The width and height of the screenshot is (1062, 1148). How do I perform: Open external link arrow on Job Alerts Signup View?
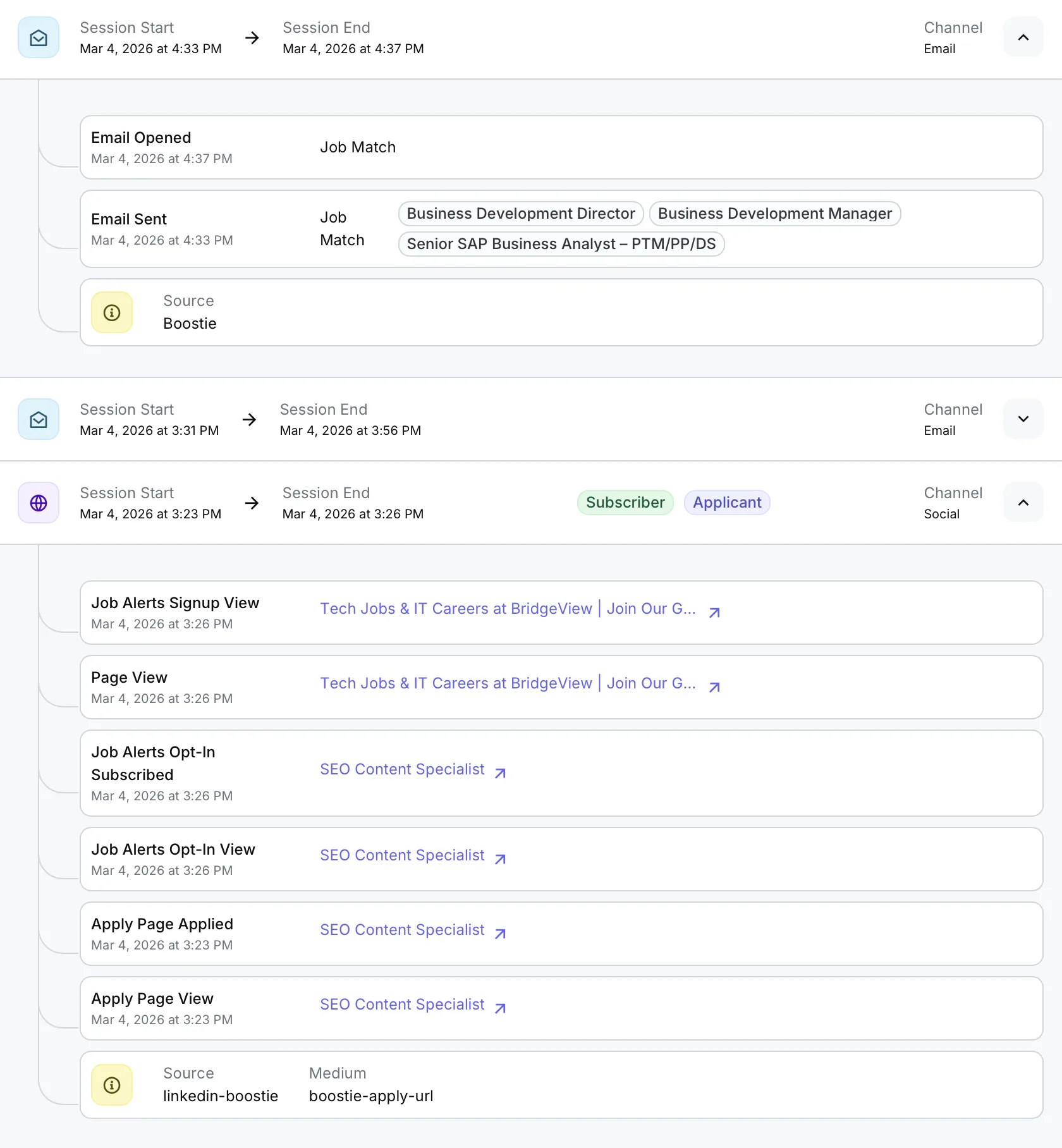coord(714,613)
